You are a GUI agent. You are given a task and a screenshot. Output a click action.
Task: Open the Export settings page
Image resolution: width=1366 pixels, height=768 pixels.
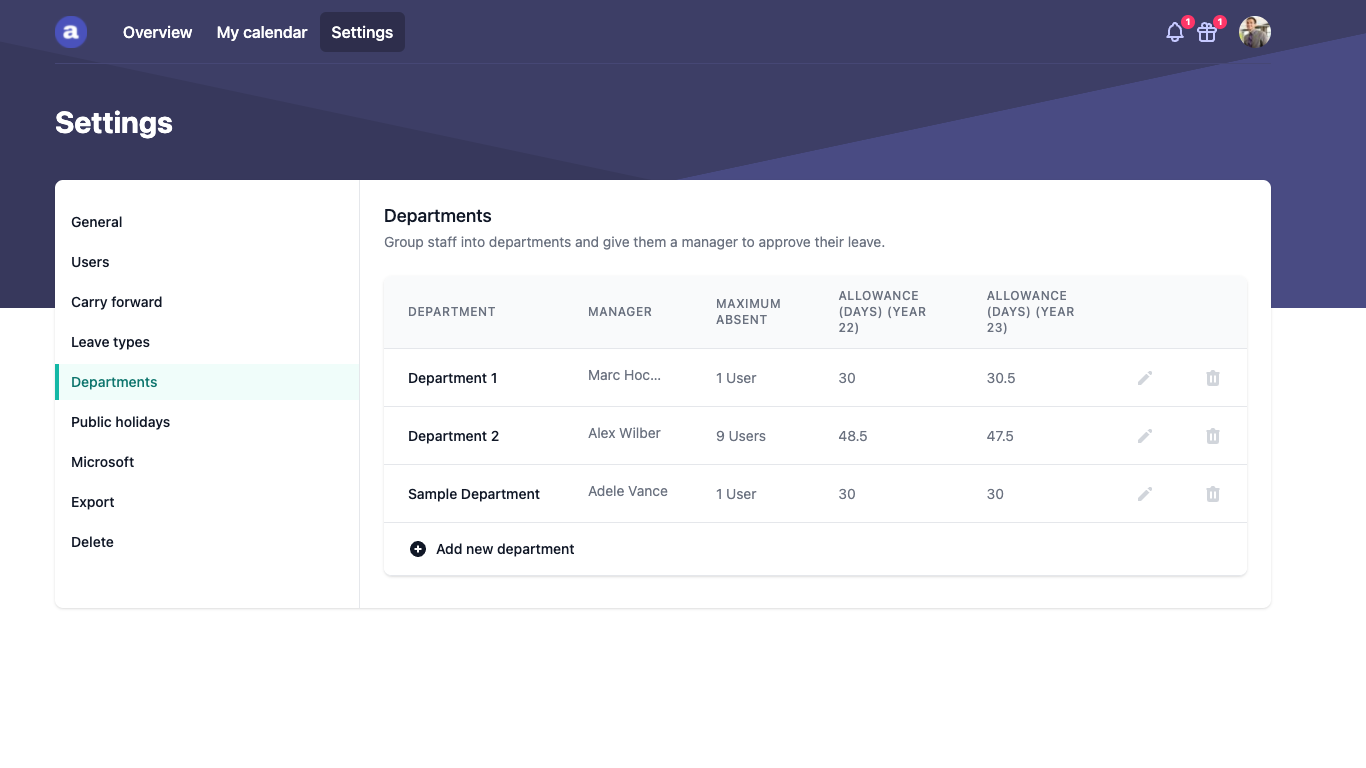92,502
